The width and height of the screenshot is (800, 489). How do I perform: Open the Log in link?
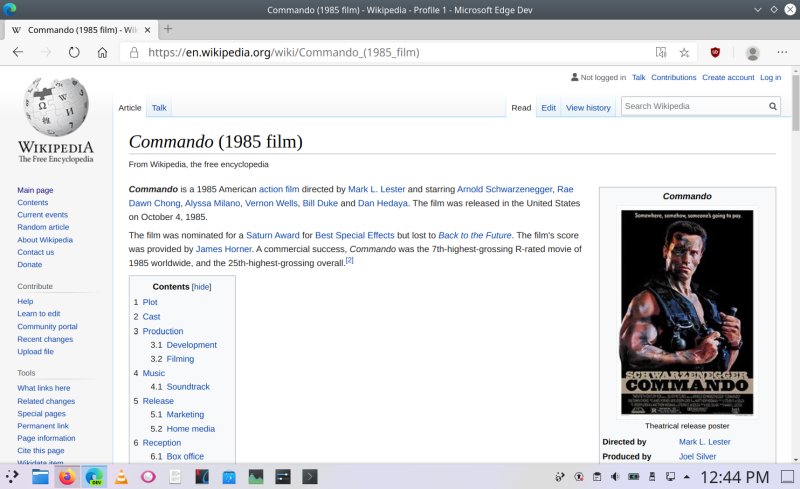tap(770, 78)
